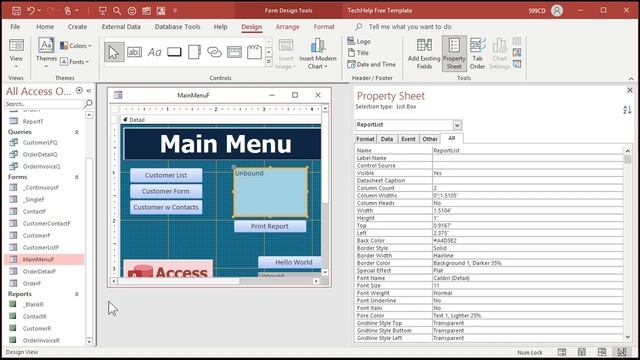Open the All Access Objects pane menu

(x=79, y=91)
